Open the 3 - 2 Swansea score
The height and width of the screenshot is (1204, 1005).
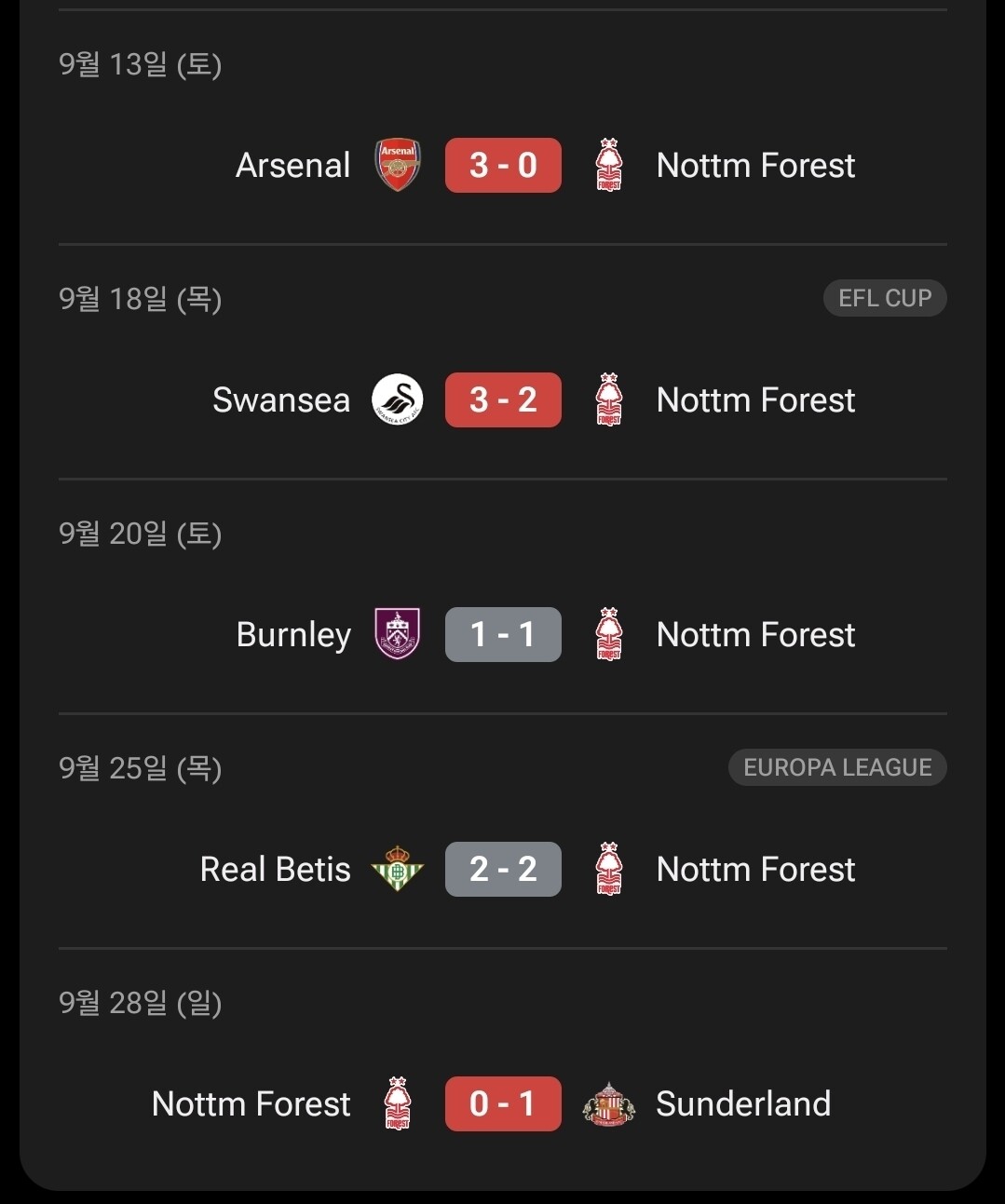coord(503,399)
